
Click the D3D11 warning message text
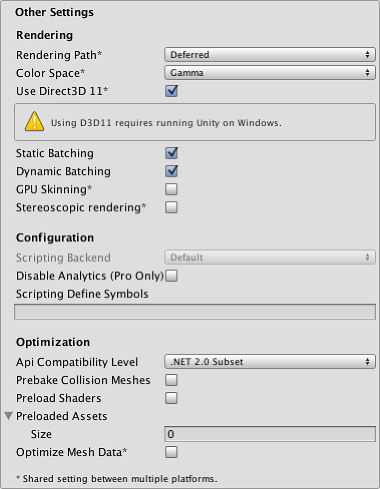coord(166,123)
